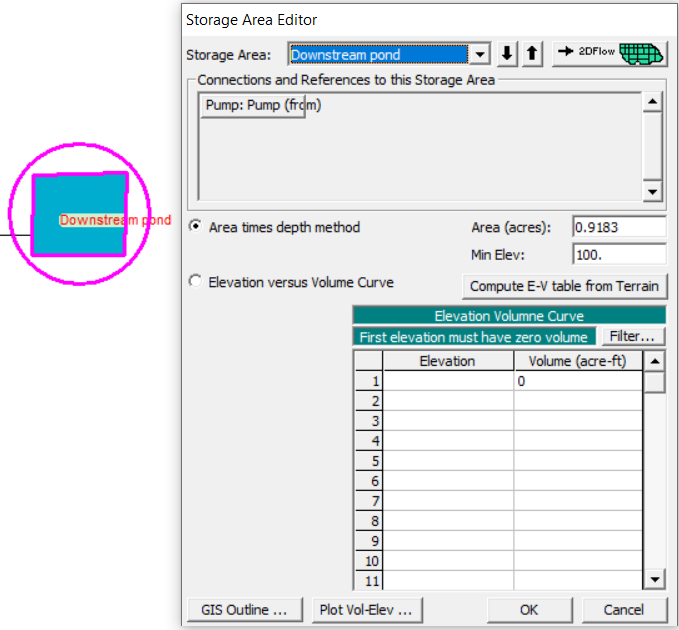Click the Volume (acre-ft) column header
Viewport: 679px width, 630px height.
click(578, 361)
